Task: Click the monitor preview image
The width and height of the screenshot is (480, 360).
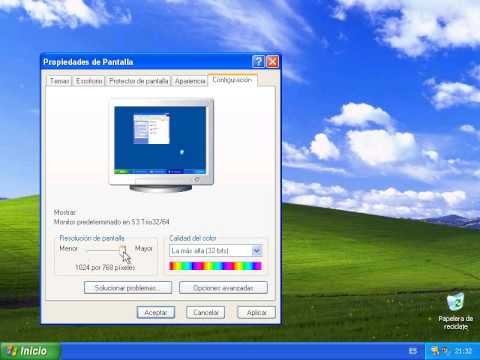Action: point(161,145)
